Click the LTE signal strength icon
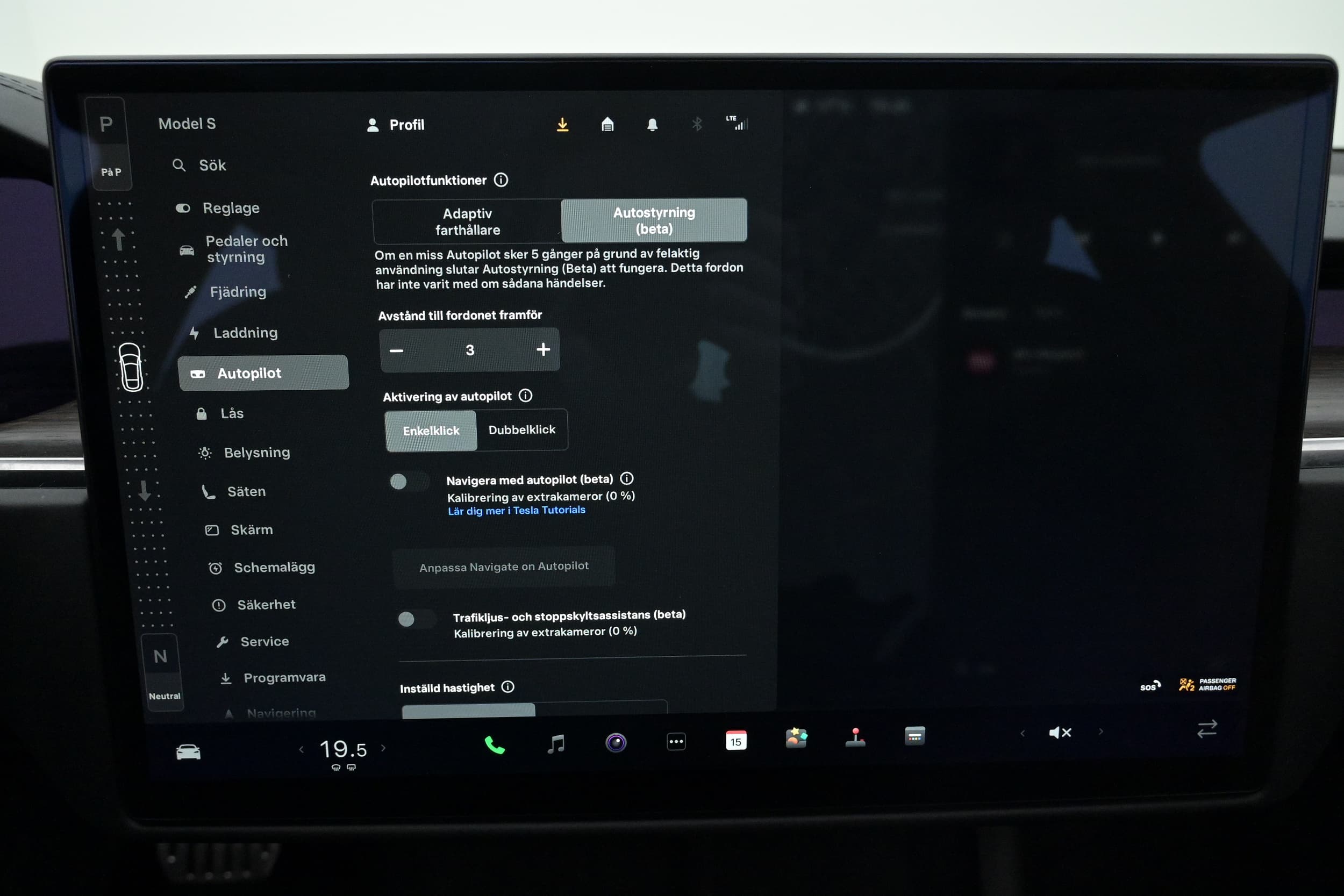 click(734, 125)
